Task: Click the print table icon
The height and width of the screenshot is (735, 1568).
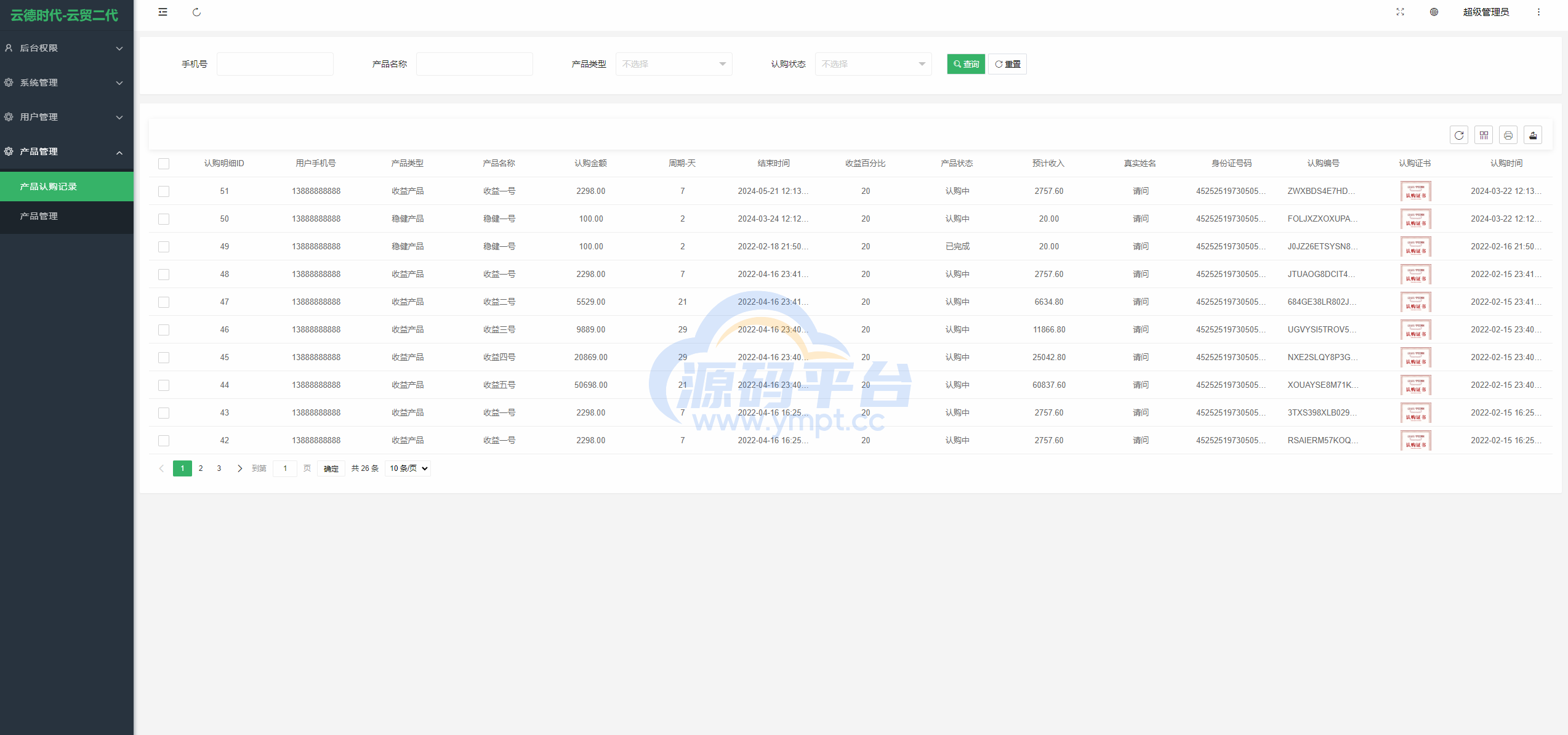Action: click(1508, 135)
